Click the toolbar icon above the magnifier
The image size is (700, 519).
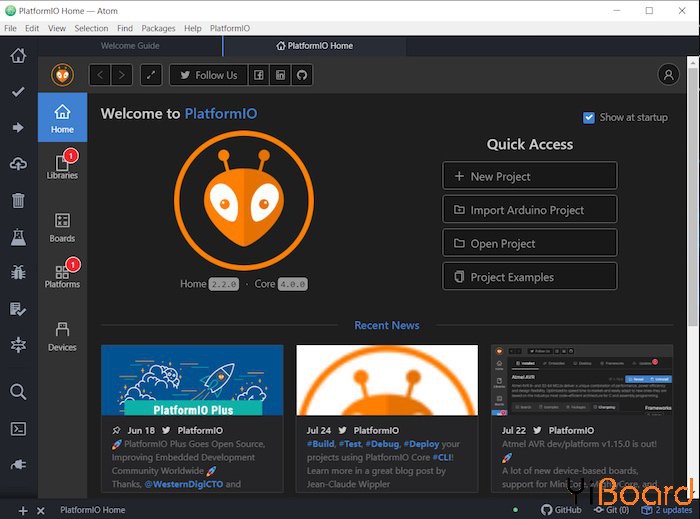(x=18, y=345)
